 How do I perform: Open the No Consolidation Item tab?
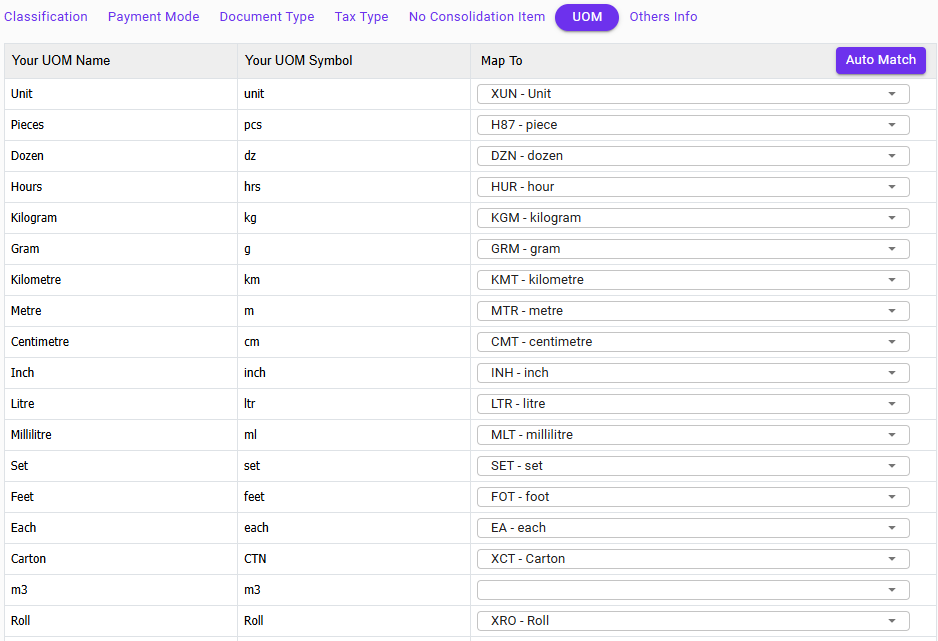477,17
